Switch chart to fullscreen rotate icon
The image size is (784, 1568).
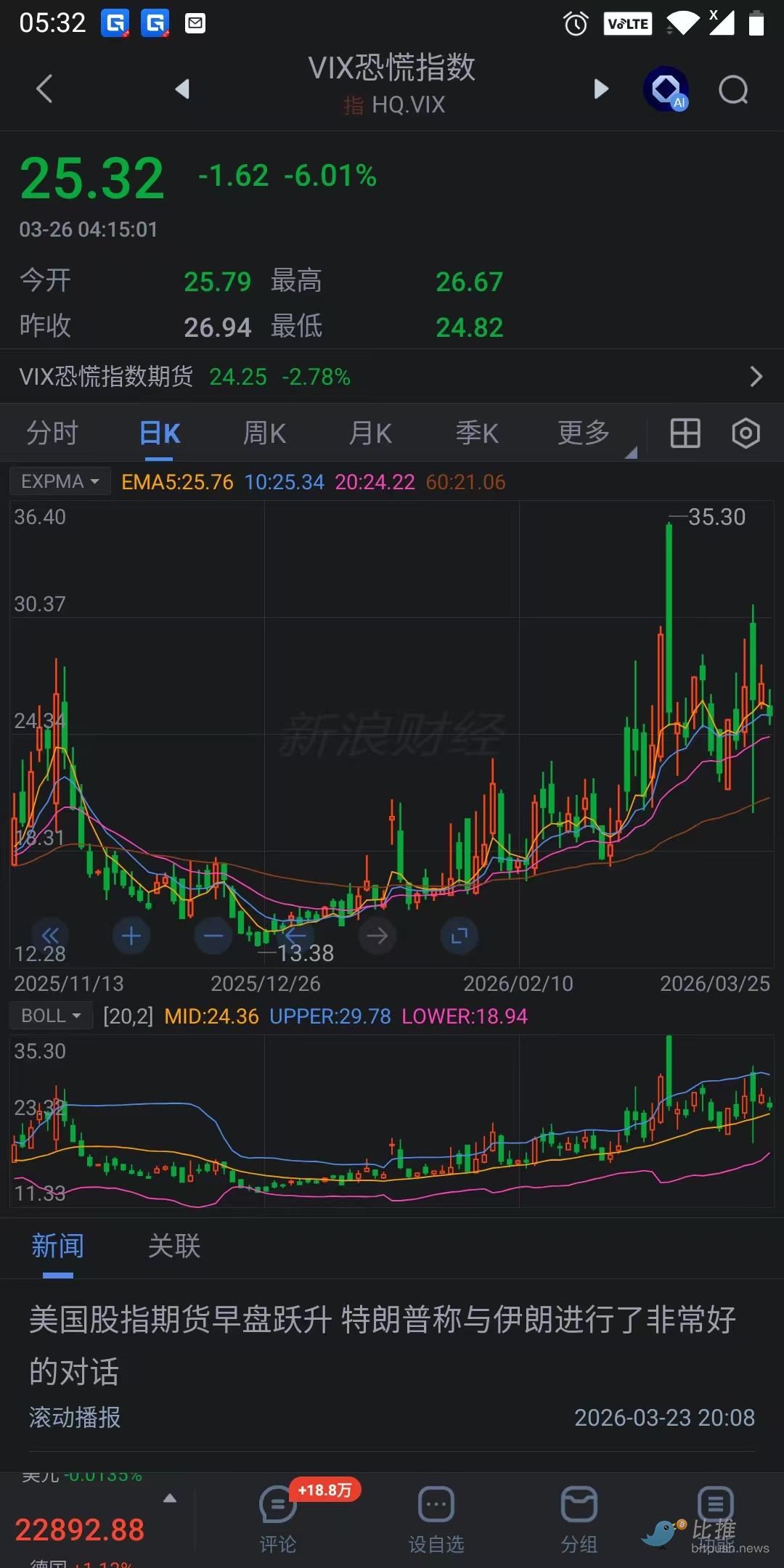click(459, 936)
